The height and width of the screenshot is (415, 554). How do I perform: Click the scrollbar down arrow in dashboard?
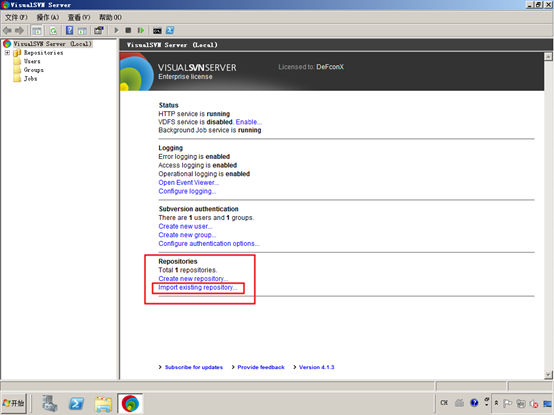[x=548, y=375]
